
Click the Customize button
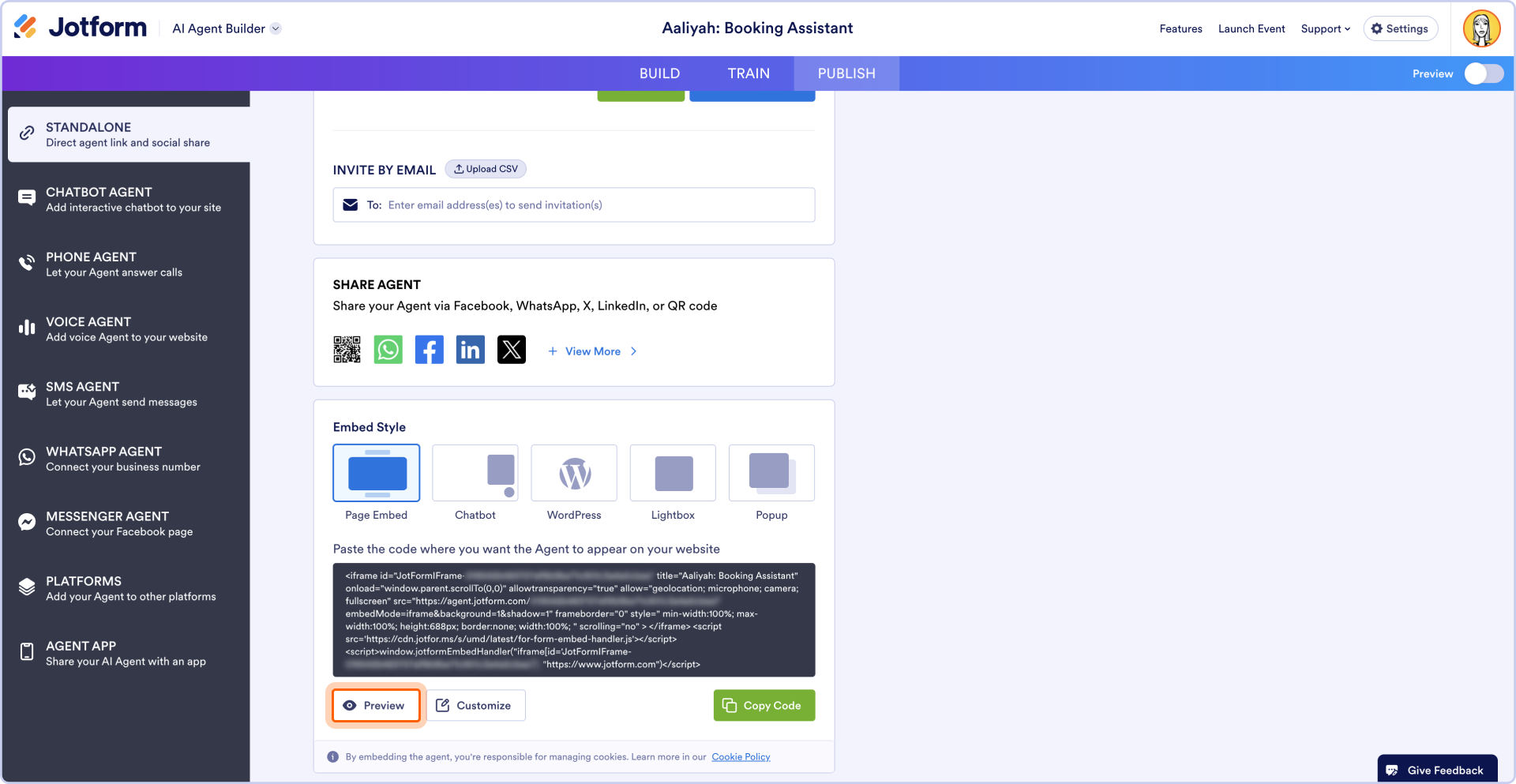[476, 705]
